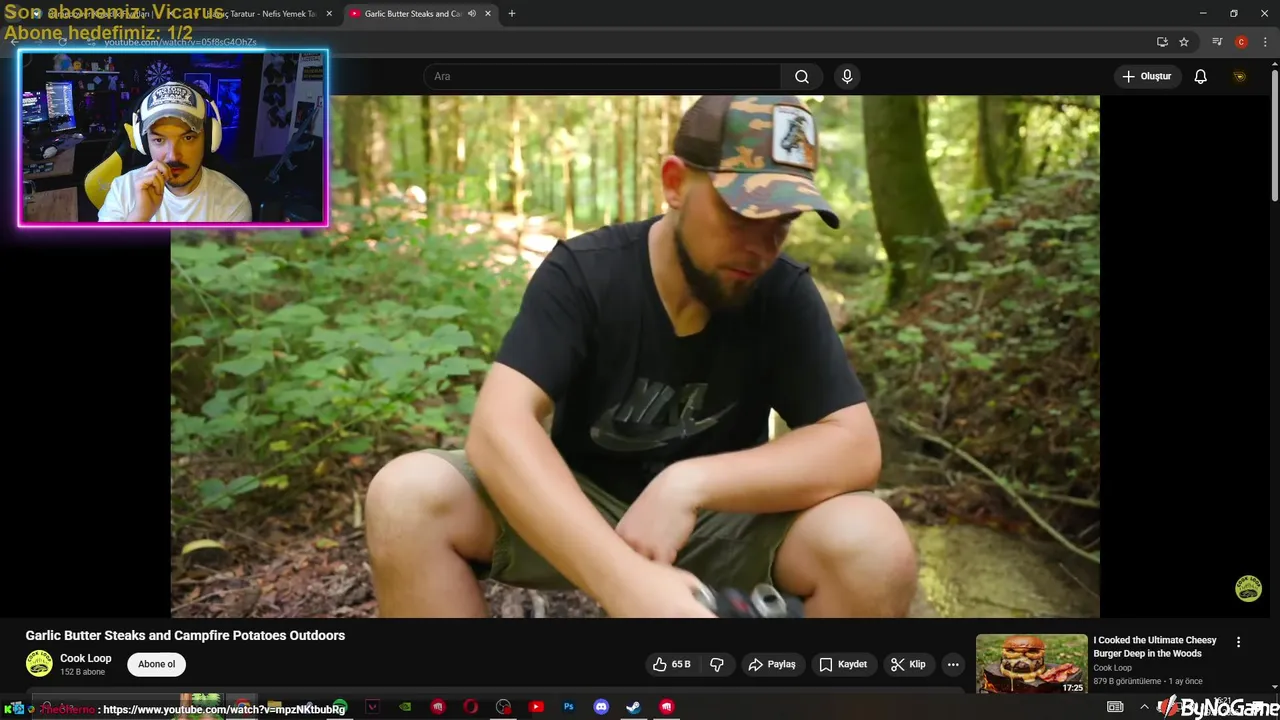Subscribe using the Abone ol button
Image resolution: width=1280 pixels, height=720 pixels.
click(x=157, y=664)
